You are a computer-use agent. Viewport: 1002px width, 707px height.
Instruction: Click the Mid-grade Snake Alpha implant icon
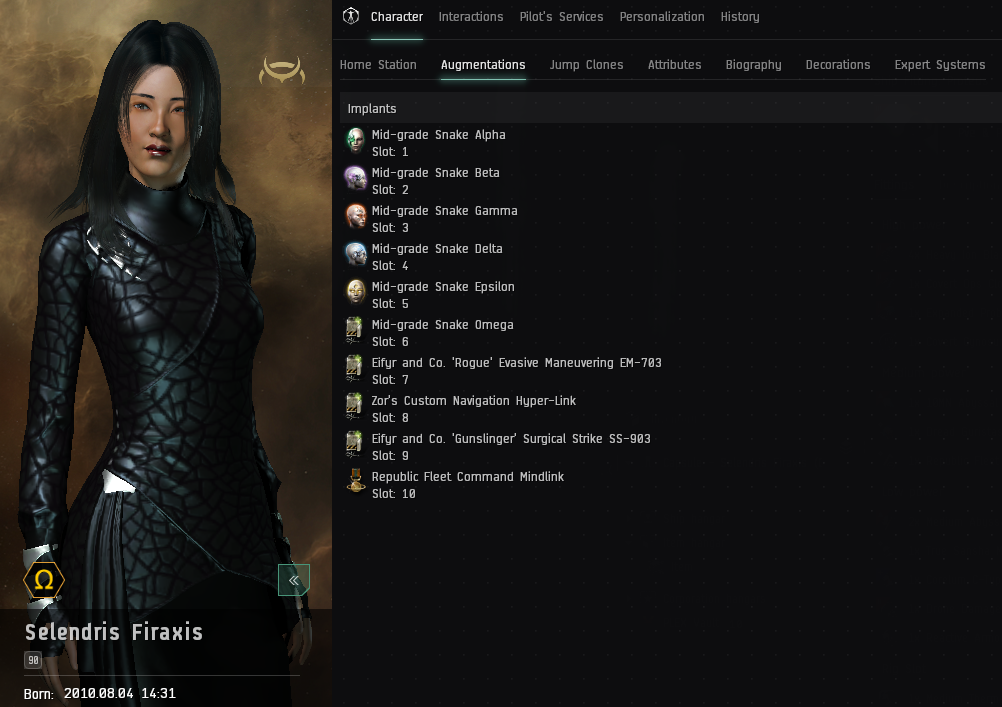click(x=355, y=141)
